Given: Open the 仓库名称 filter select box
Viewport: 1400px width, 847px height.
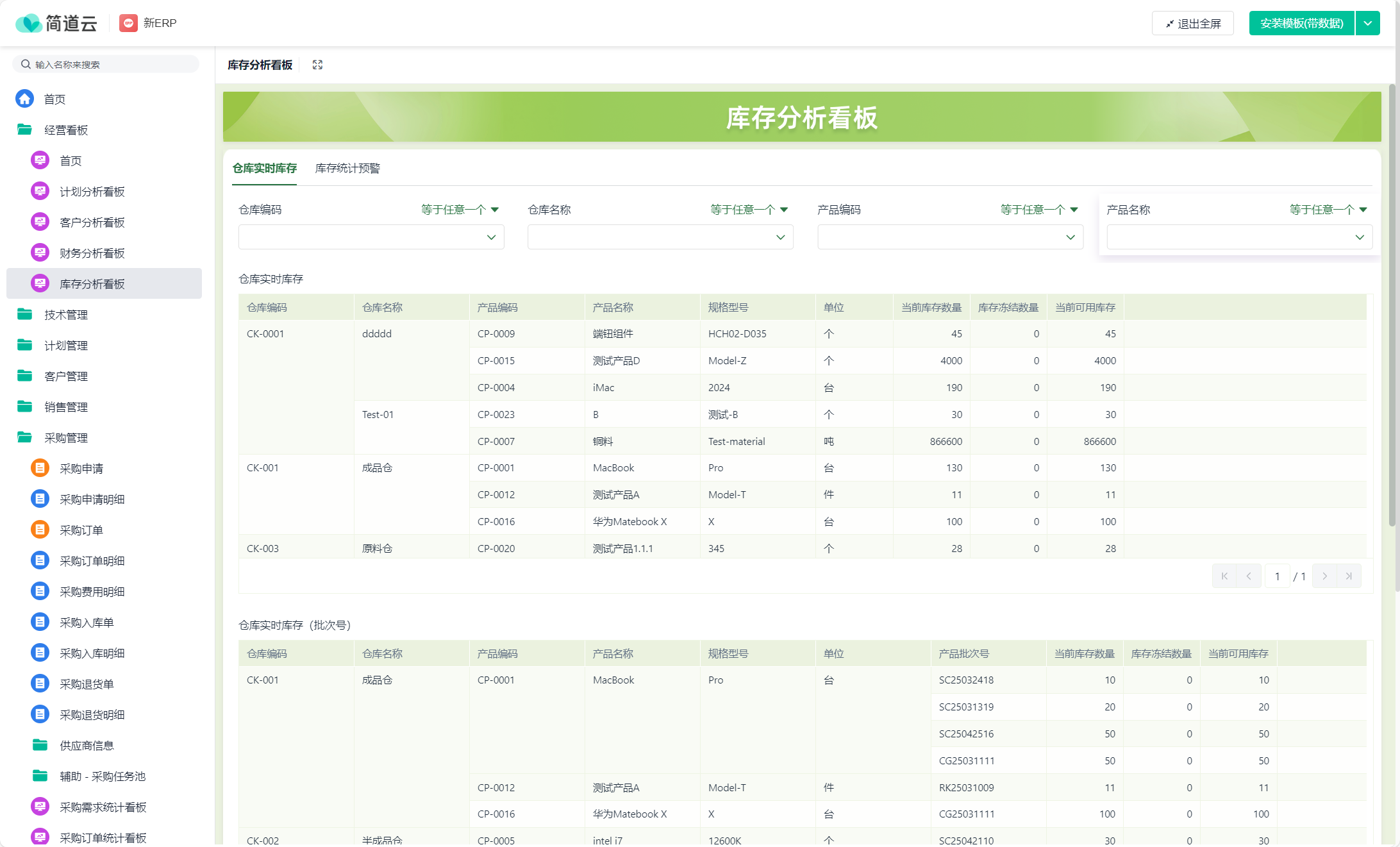Looking at the screenshot, I should pos(660,237).
